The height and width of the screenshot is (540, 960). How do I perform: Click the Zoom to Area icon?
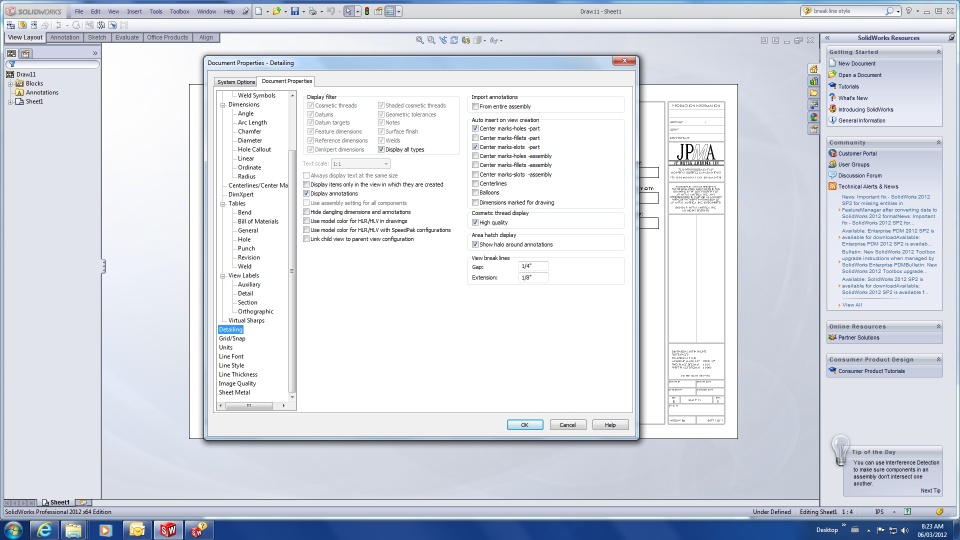pos(431,40)
